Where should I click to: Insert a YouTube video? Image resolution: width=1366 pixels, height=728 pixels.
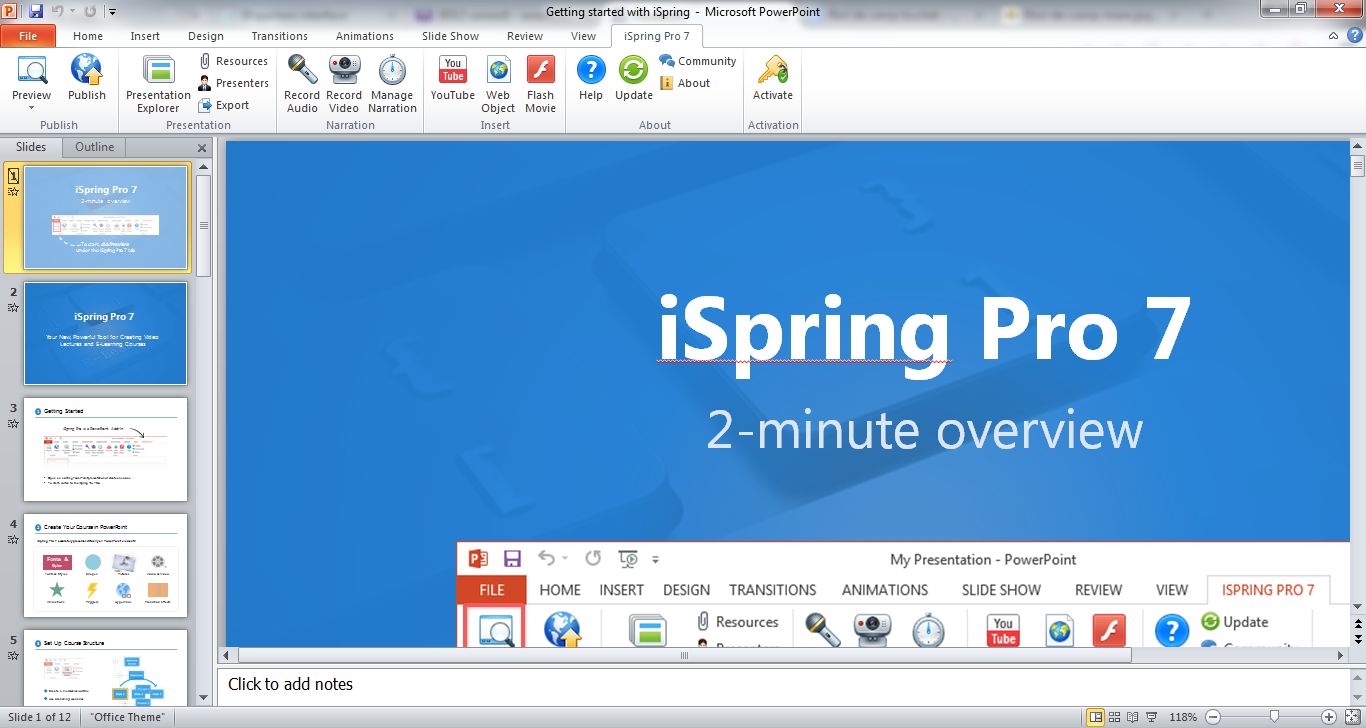[453, 78]
